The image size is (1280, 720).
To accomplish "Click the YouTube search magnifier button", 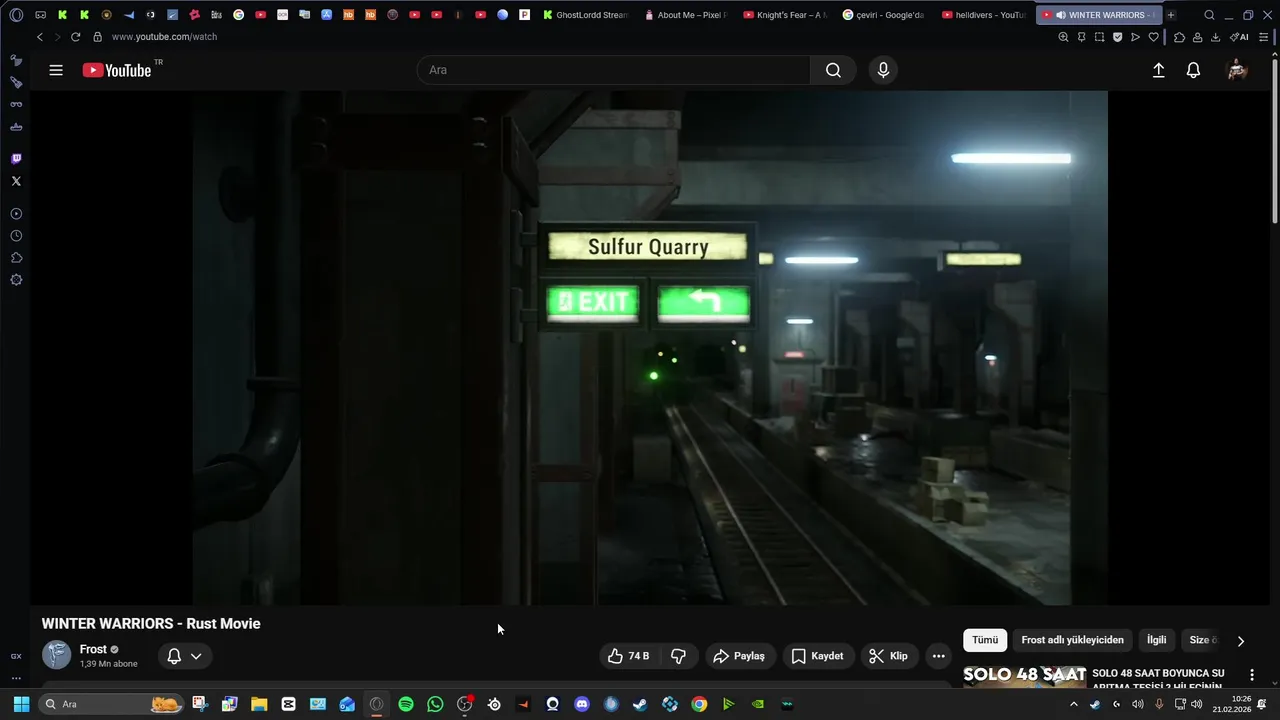I will pyautogui.click(x=833, y=70).
